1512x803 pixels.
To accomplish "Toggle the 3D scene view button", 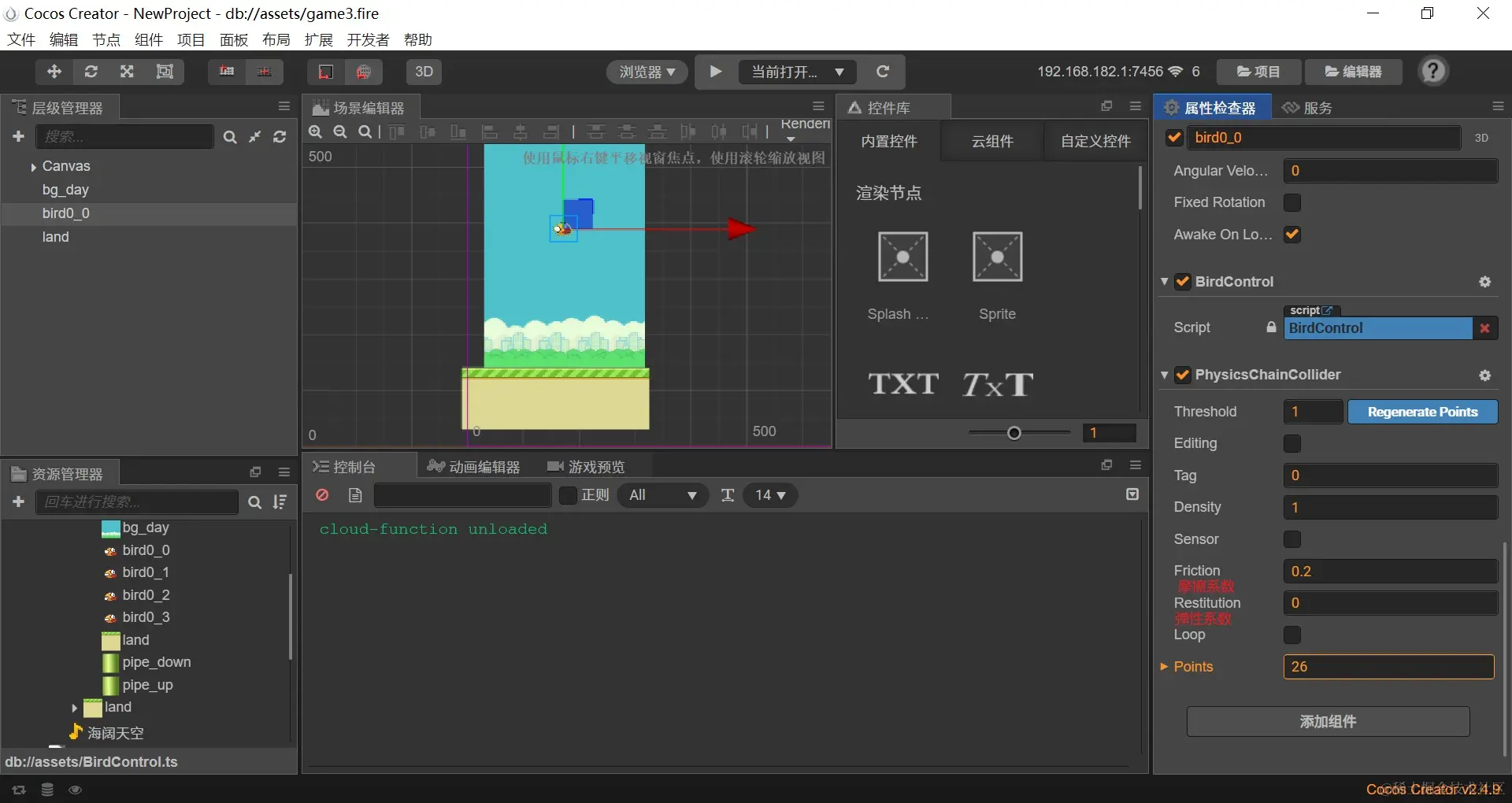I will coord(424,72).
